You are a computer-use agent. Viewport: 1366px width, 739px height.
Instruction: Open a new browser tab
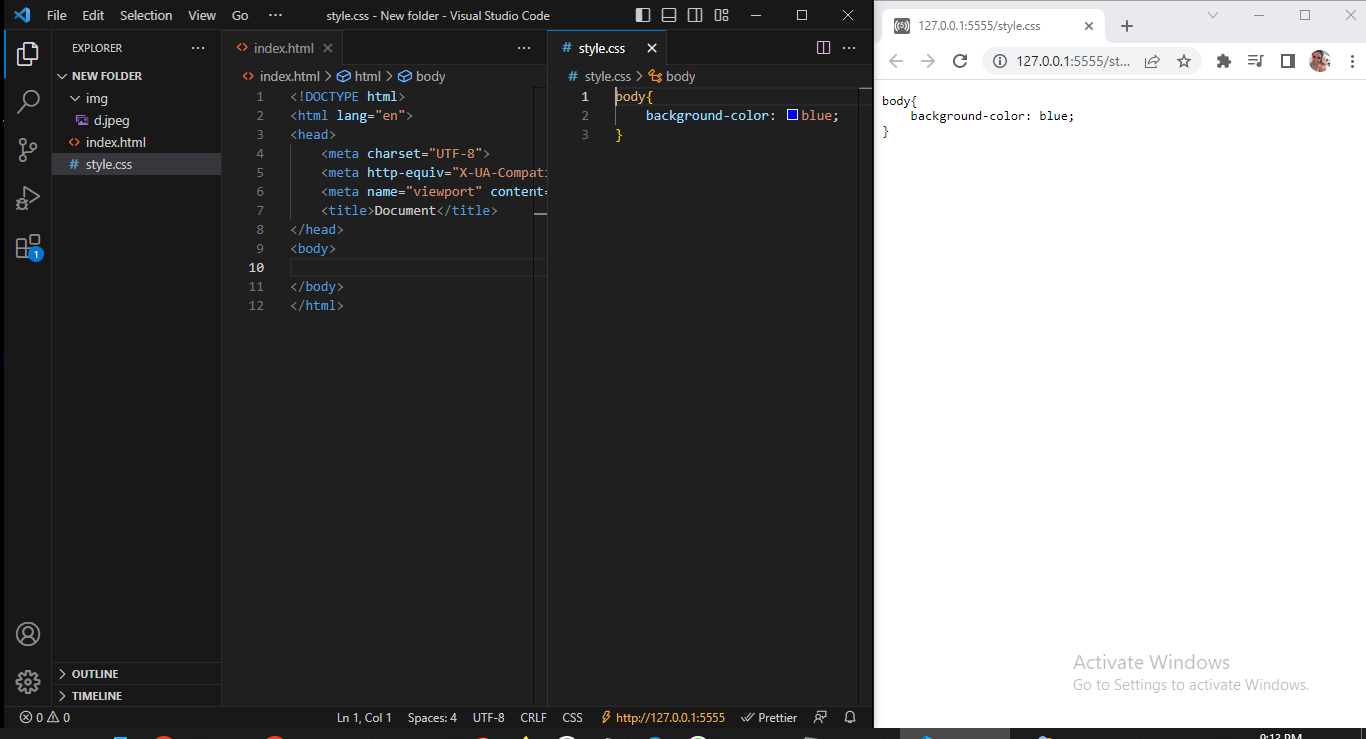(1127, 26)
